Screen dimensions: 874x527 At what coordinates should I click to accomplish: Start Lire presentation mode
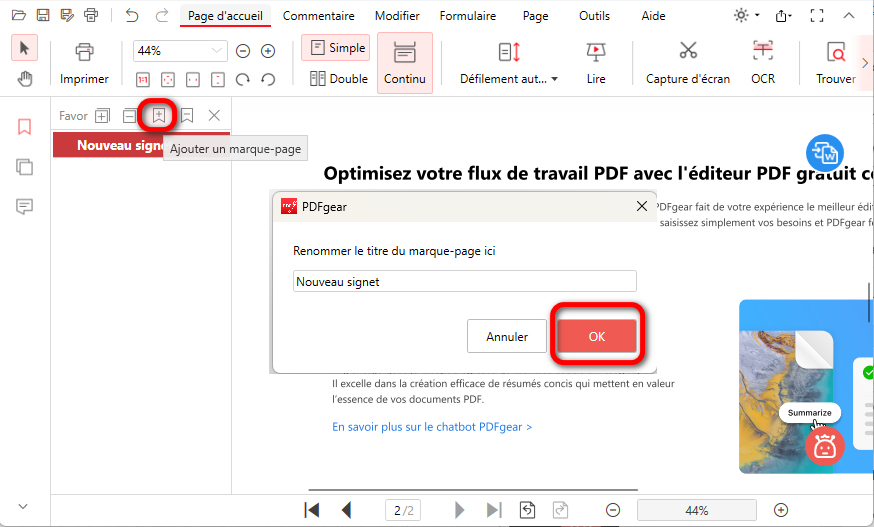(x=596, y=64)
